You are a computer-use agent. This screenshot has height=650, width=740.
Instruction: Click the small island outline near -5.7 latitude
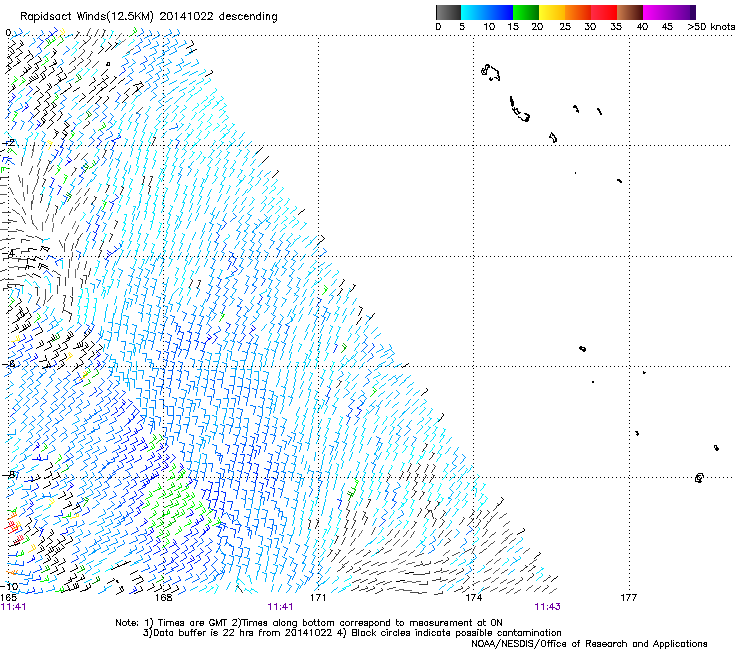coord(582,349)
